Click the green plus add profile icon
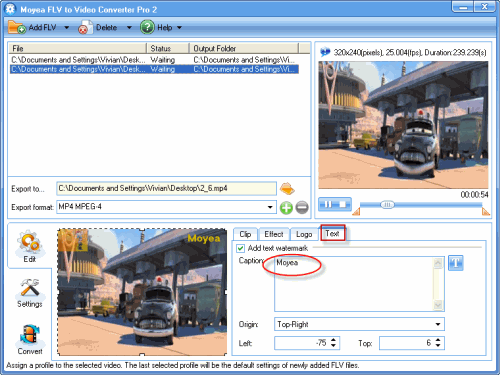The image size is (500, 375). coord(286,208)
